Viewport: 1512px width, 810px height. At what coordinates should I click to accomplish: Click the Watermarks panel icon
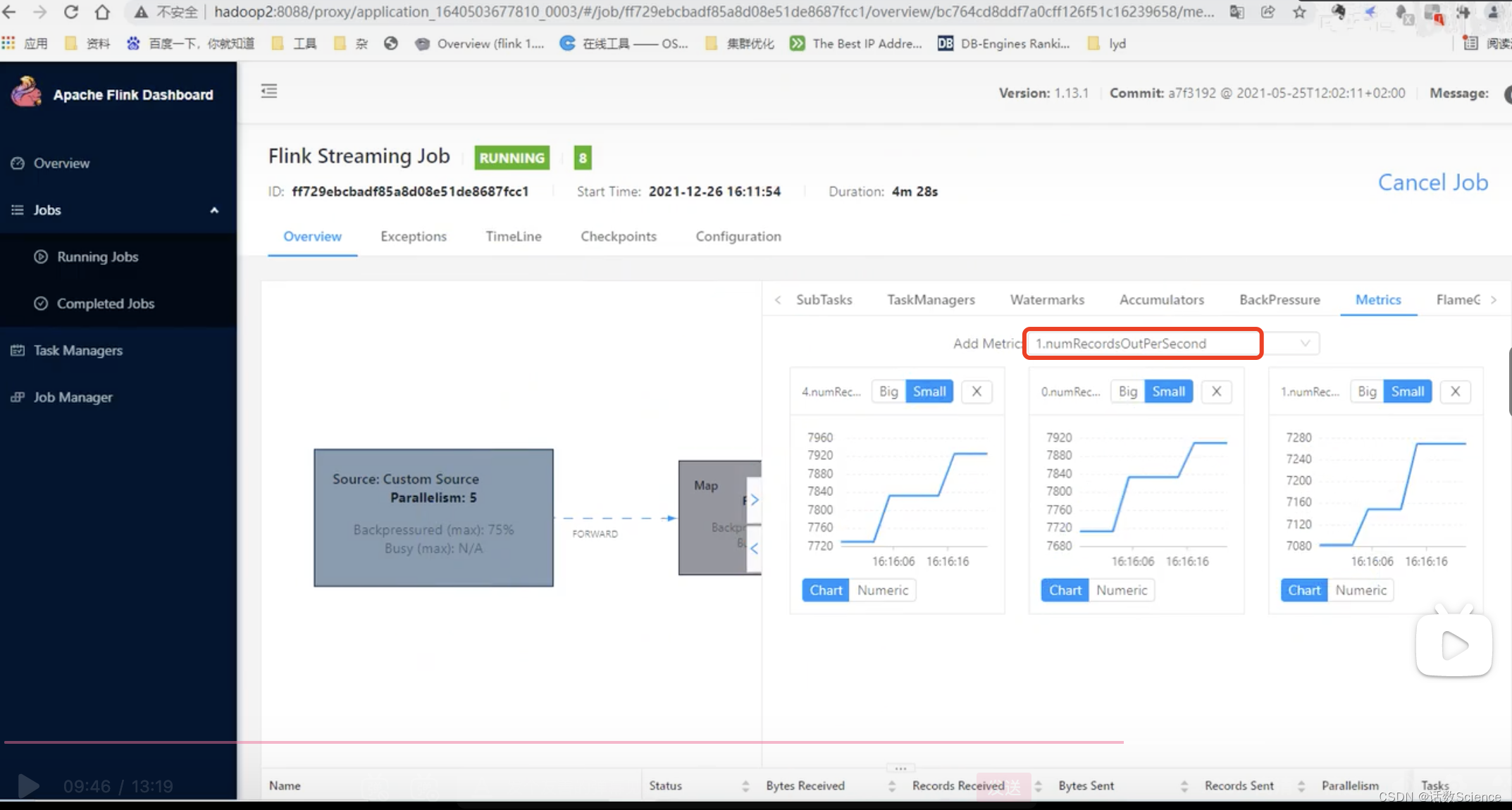pos(1047,299)
